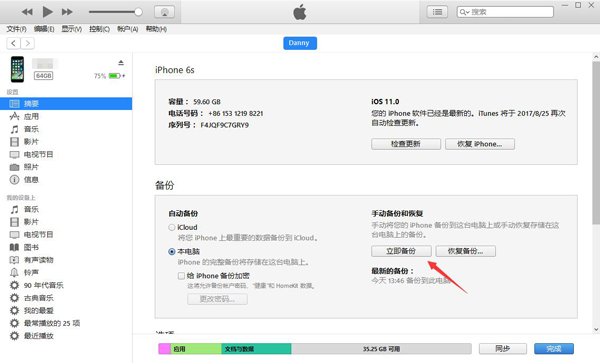Screen dimensions: 600x363
Task: Click the 更改密码... button
Action: pyautogui.click(x=217, y=299)
